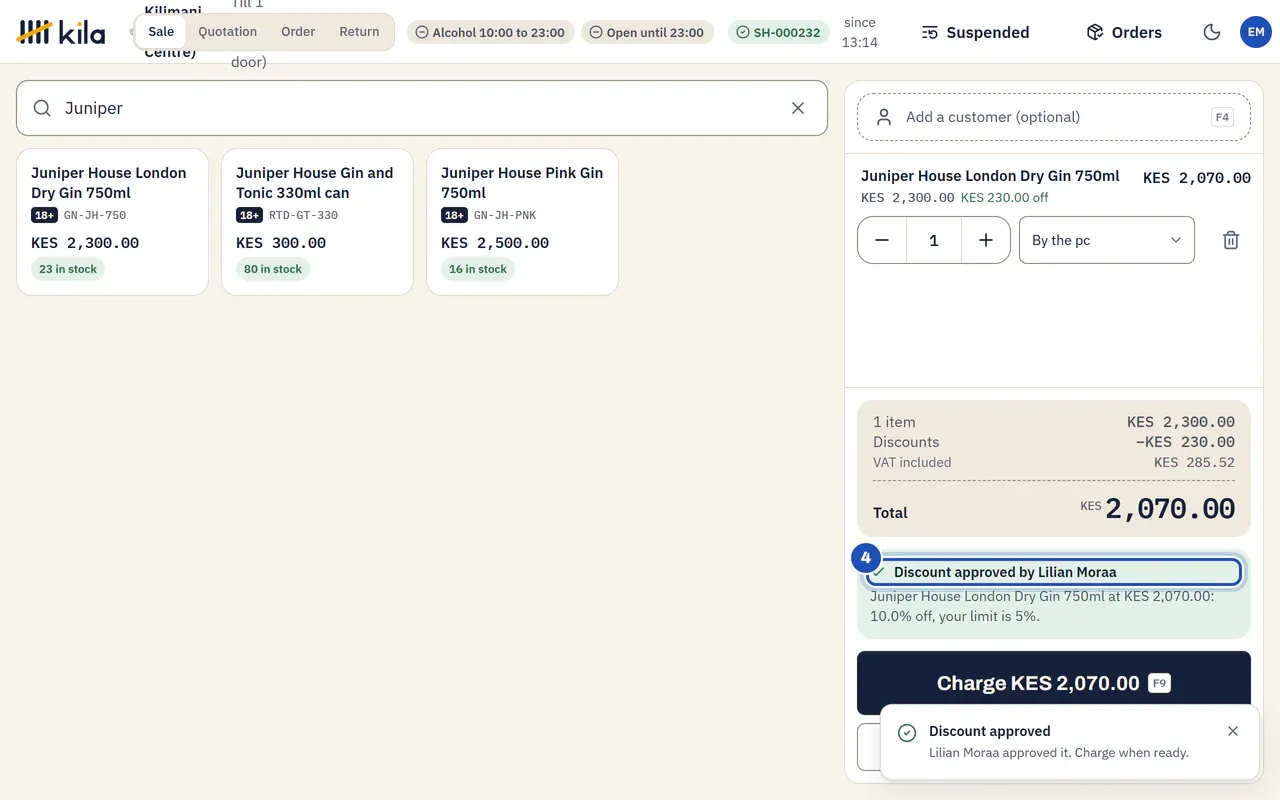This screenshot has width=1280, height=800.
Task: Expand the By the pc unit dropdown
Action: coord(1107,240)
